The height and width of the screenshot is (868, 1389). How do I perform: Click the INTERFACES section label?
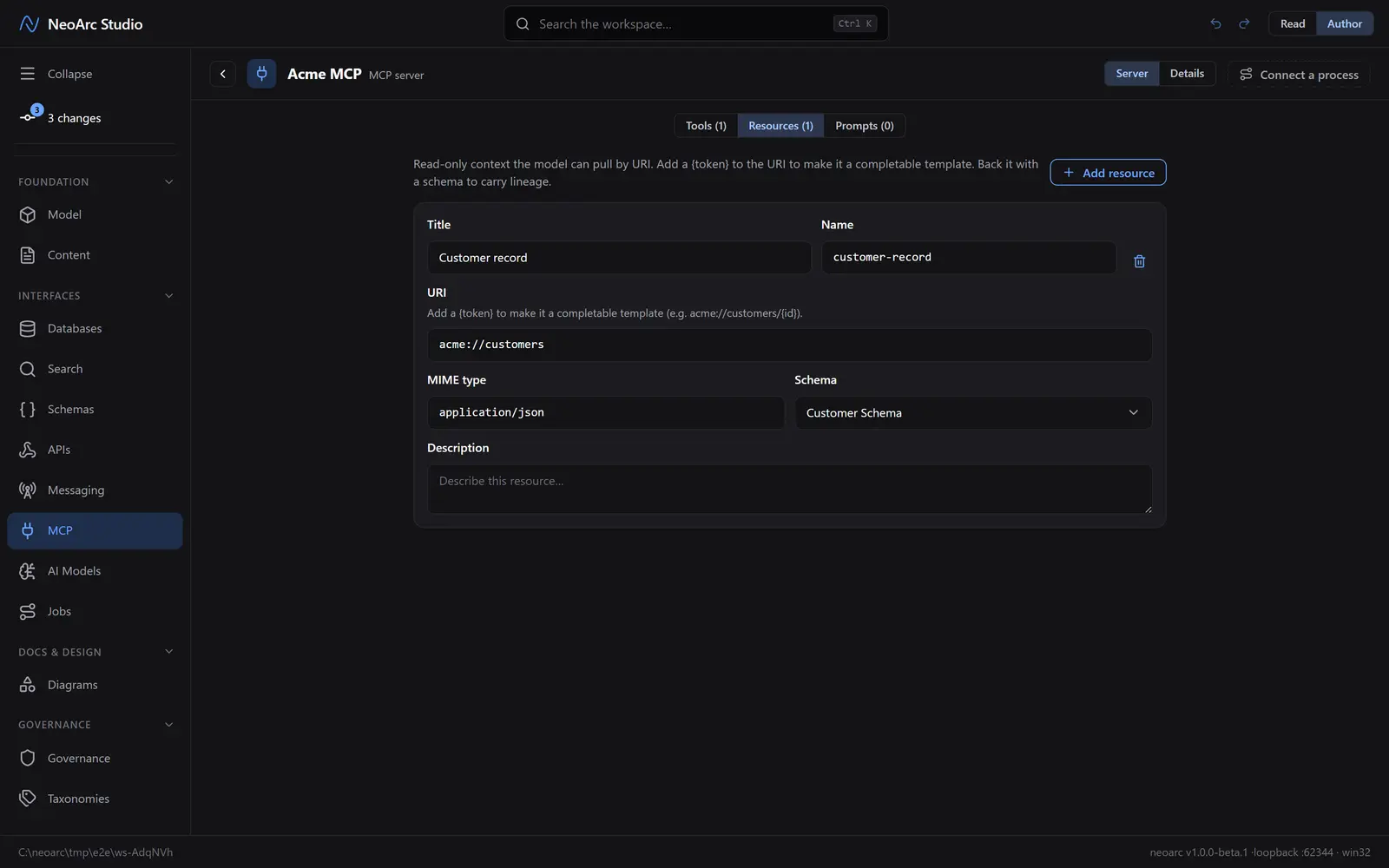click(x=49, y=296)
